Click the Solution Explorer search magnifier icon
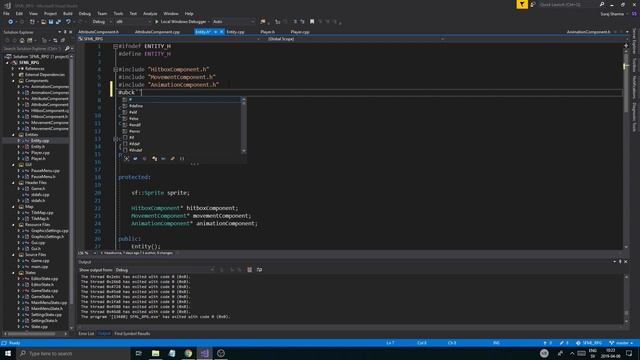This screenshot has height=360, width=640. point(67,49)
